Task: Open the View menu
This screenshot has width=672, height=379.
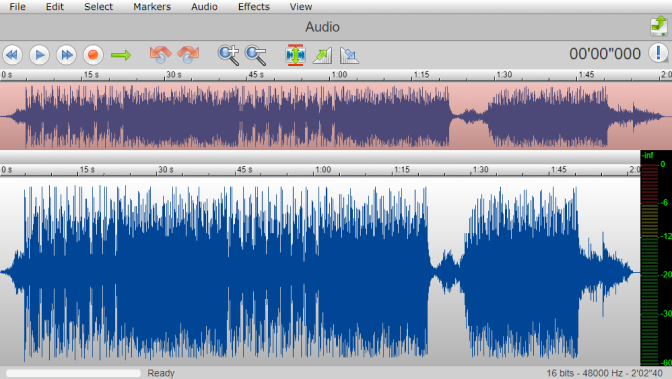Action: click(300, 6)
